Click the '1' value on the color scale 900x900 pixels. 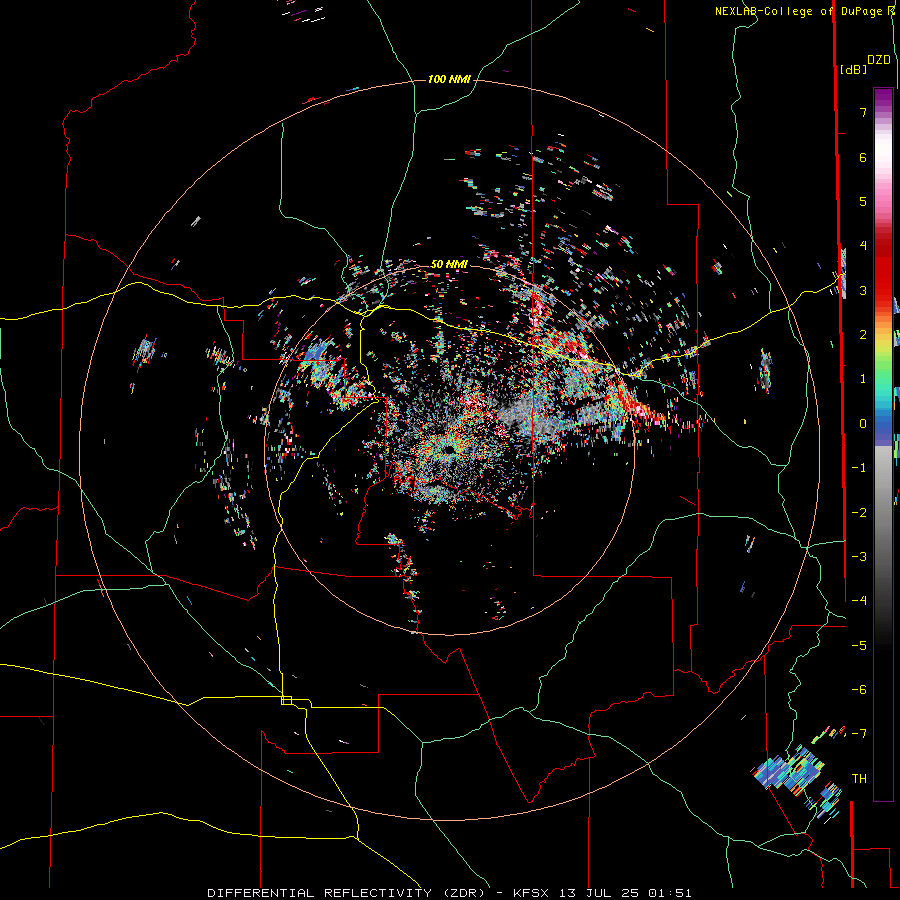[863, 379]
